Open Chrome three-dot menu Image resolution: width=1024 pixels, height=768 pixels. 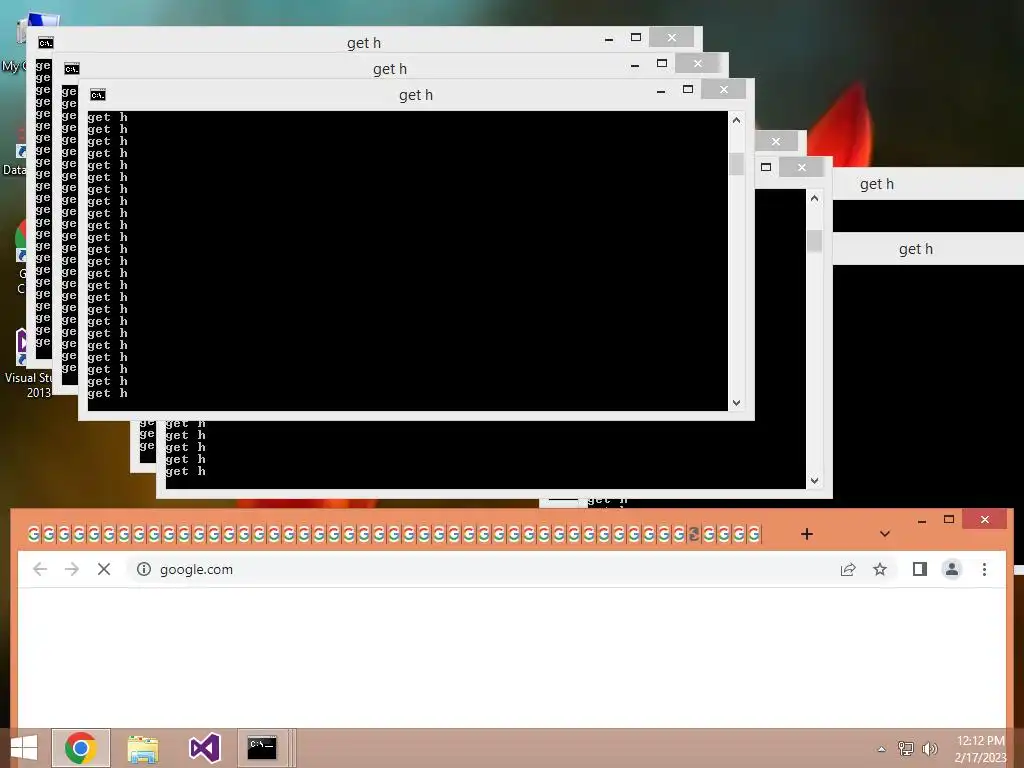[984, 569]
